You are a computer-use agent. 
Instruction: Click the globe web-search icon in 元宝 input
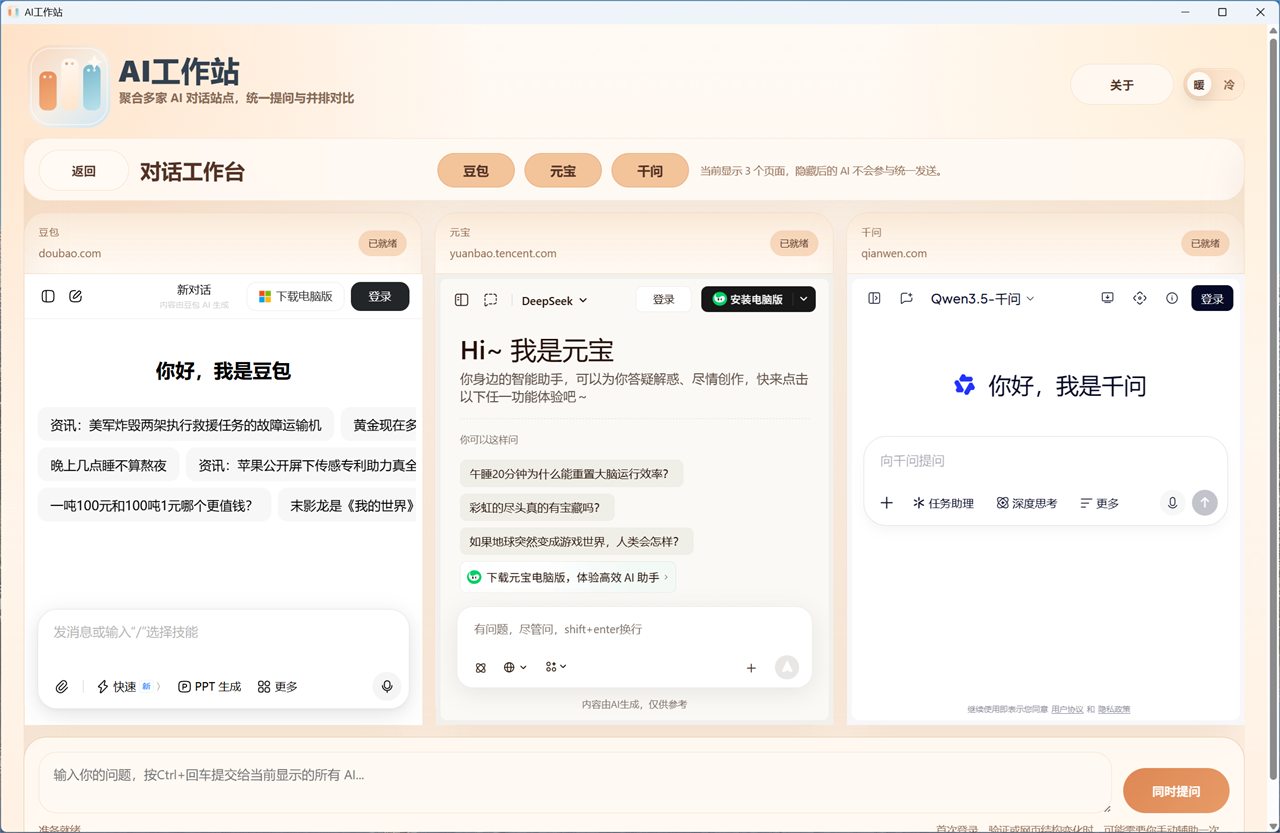point(508,667)
